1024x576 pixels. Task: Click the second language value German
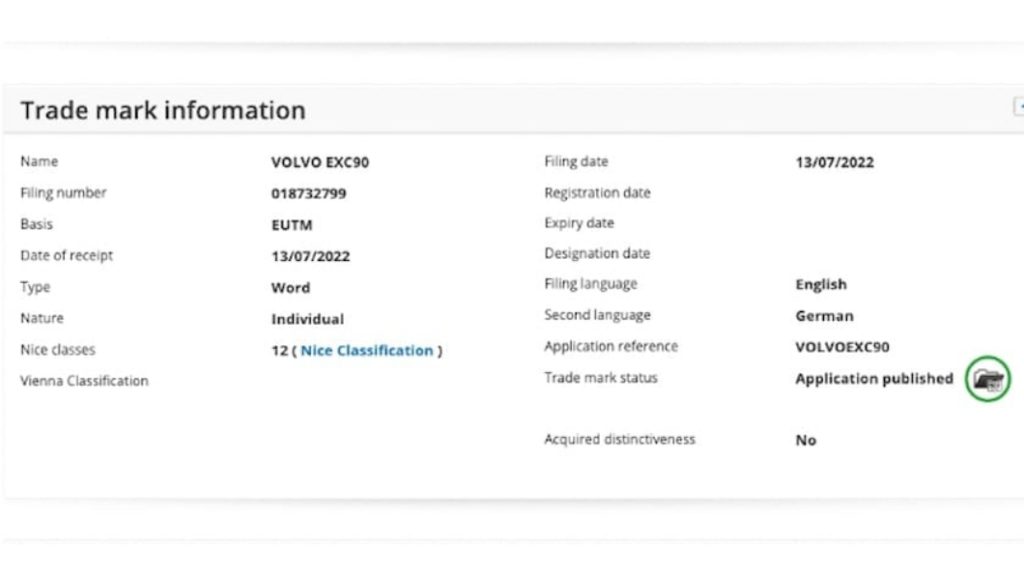[x=824, y=316]
